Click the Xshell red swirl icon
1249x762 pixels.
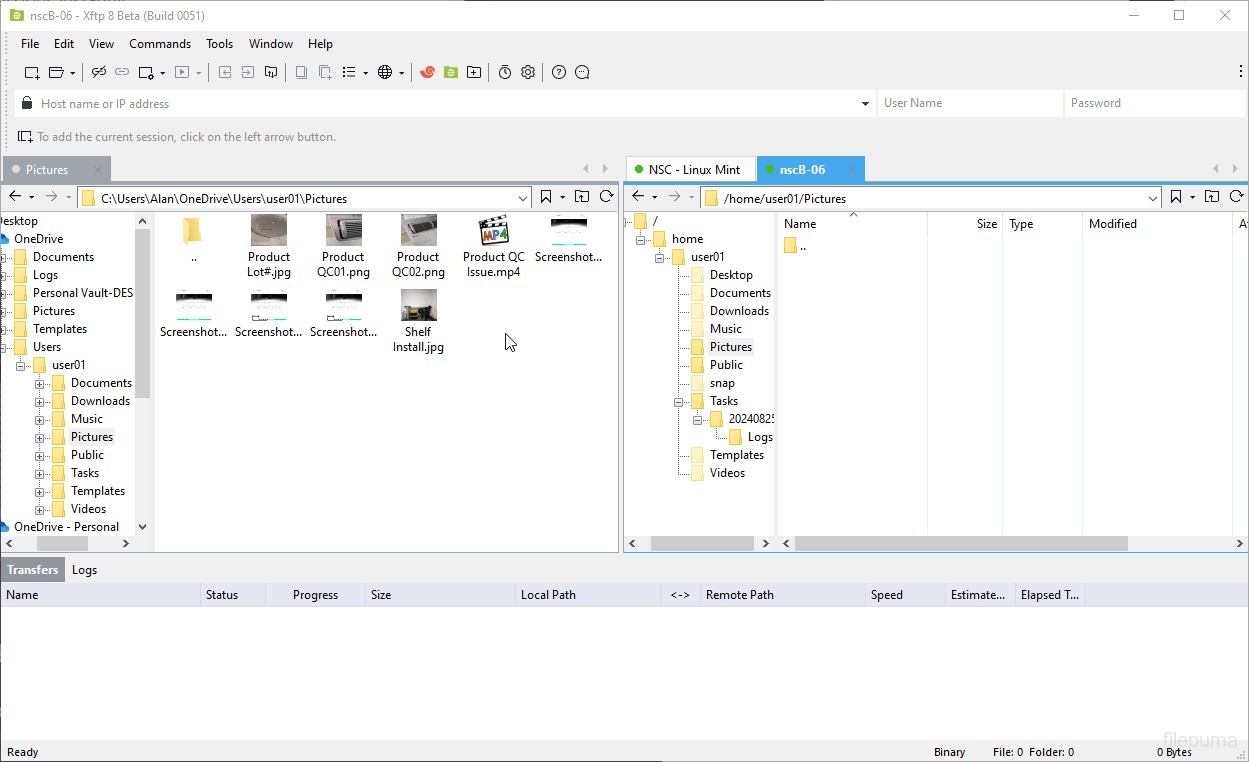tap(427, 72)
